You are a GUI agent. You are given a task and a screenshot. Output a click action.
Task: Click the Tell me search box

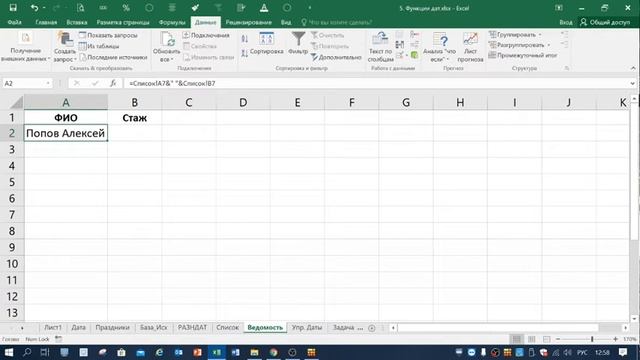[337, 22]
